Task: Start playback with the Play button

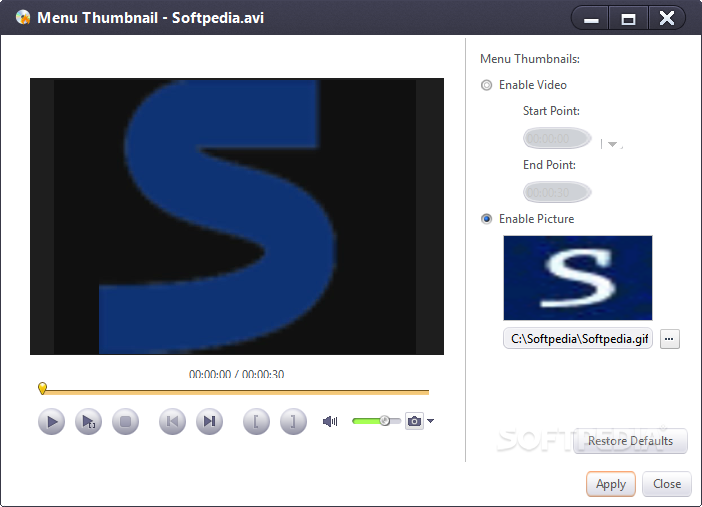Action: pyautogui.click(x=51, y=421)
